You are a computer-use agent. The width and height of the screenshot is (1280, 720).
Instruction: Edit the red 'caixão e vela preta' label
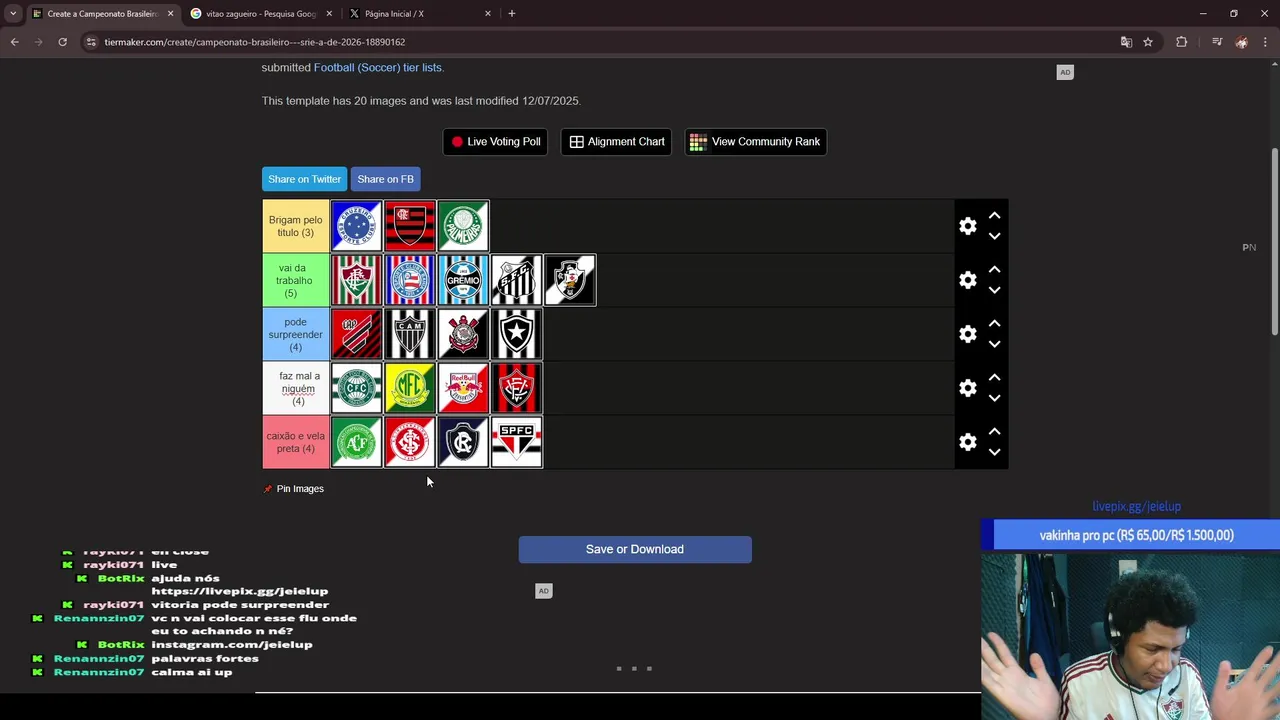295,442
